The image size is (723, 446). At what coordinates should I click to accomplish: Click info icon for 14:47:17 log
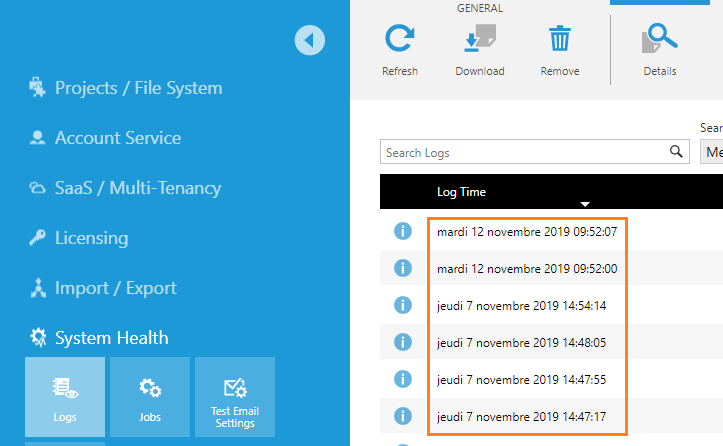403,416
